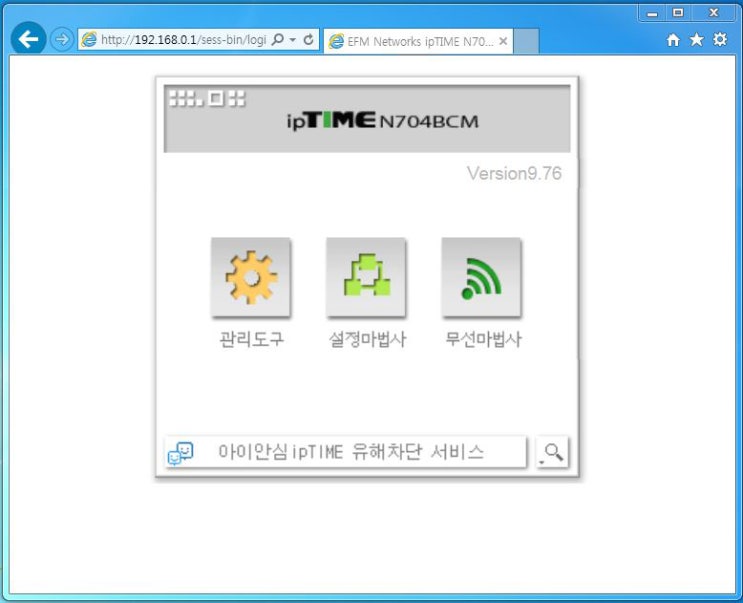This screenshot has width=743, height=603.
Task: Close the browser window
Action: coord(713,13)
